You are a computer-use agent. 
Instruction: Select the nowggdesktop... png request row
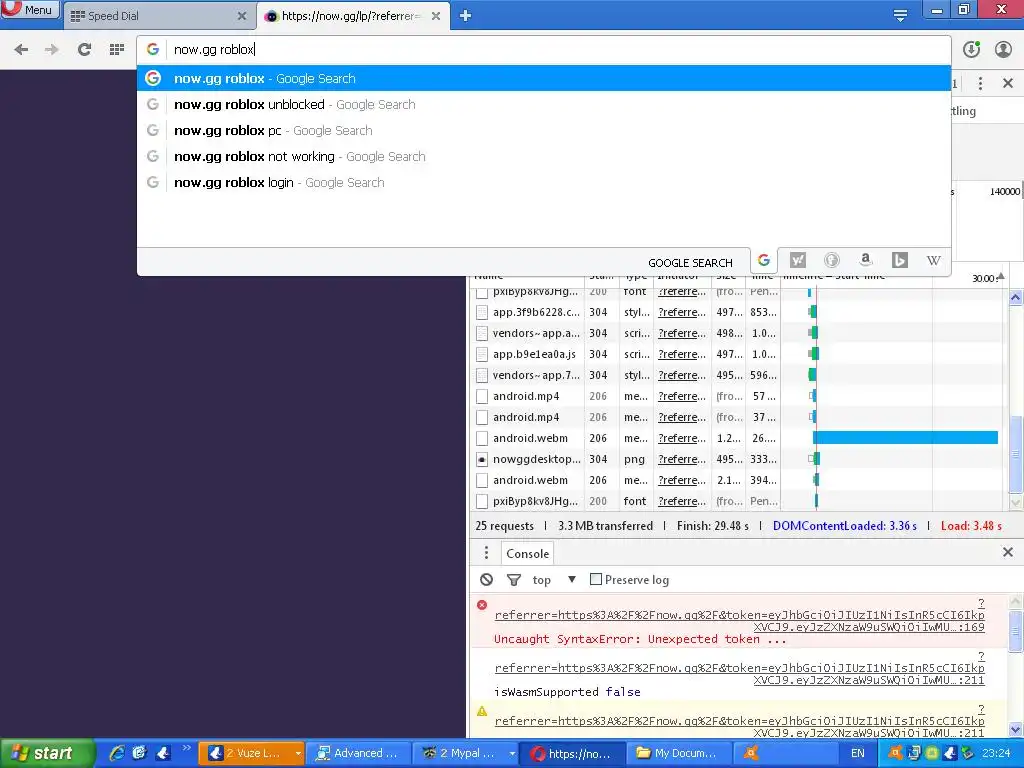737,459
